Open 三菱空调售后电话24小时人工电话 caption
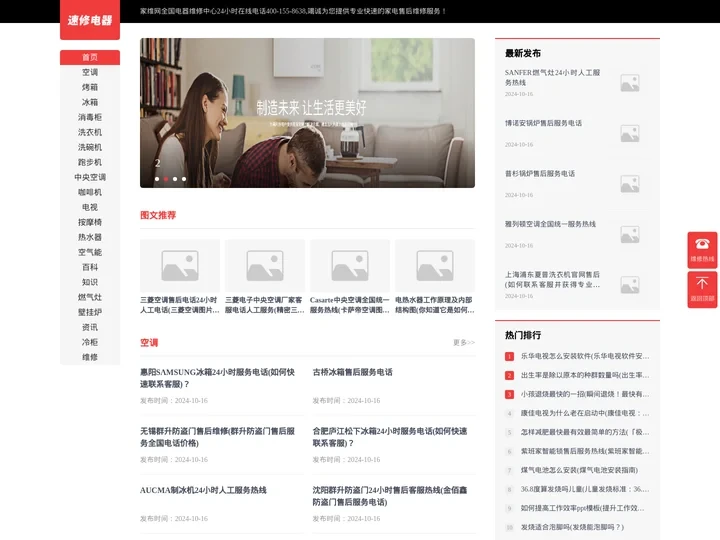 pyautogui.click(x=180, y=305)
